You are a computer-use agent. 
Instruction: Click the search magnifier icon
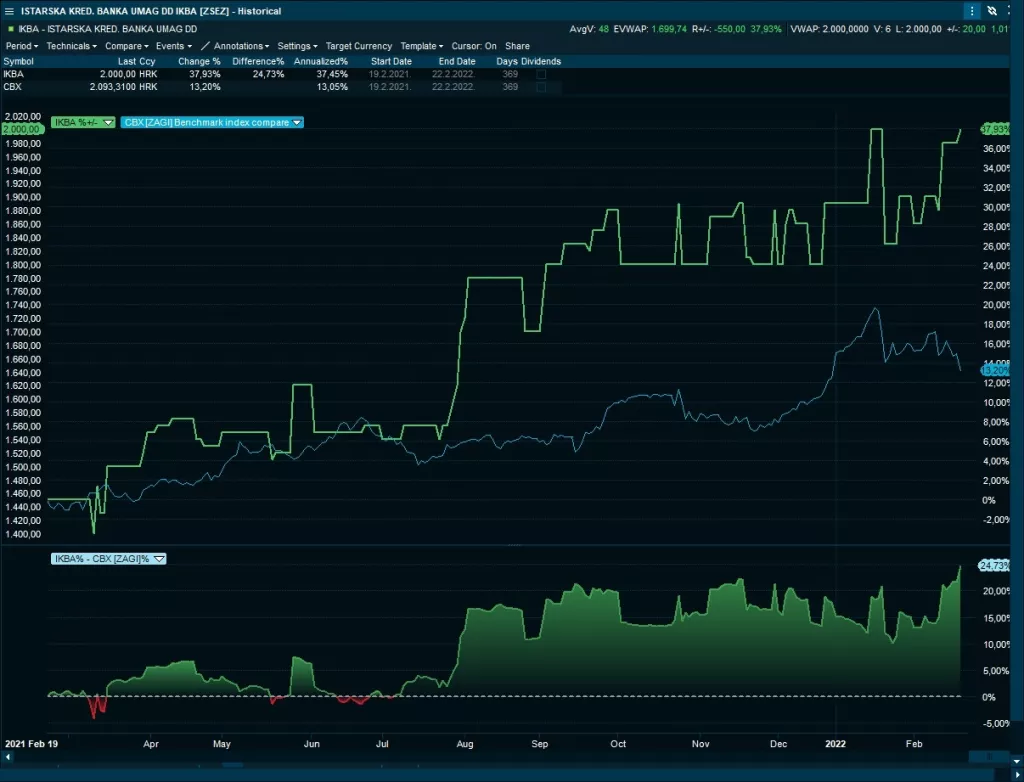1011,11
